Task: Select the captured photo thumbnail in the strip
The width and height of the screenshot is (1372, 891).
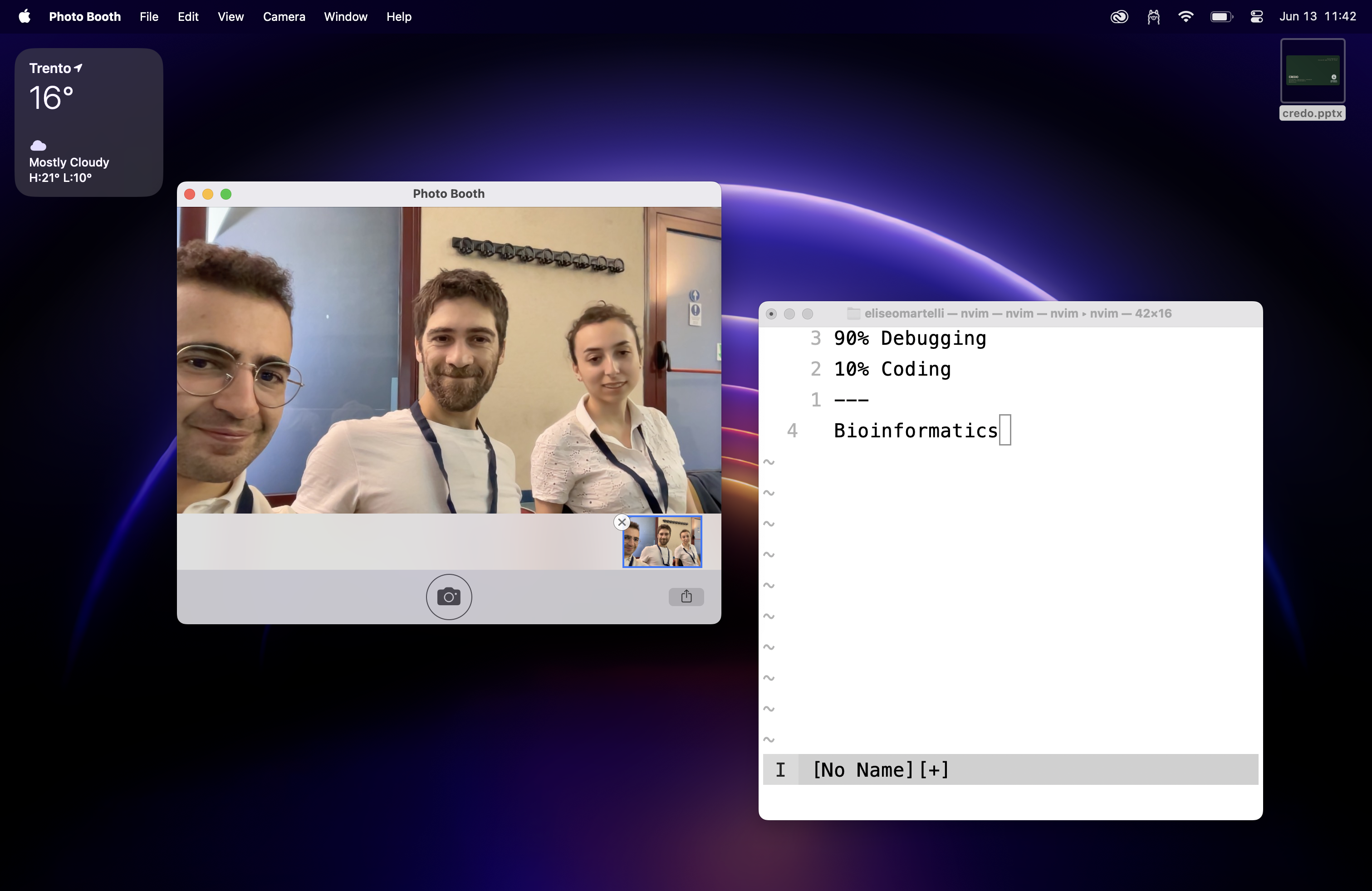Action: click(x=662, y=542)
